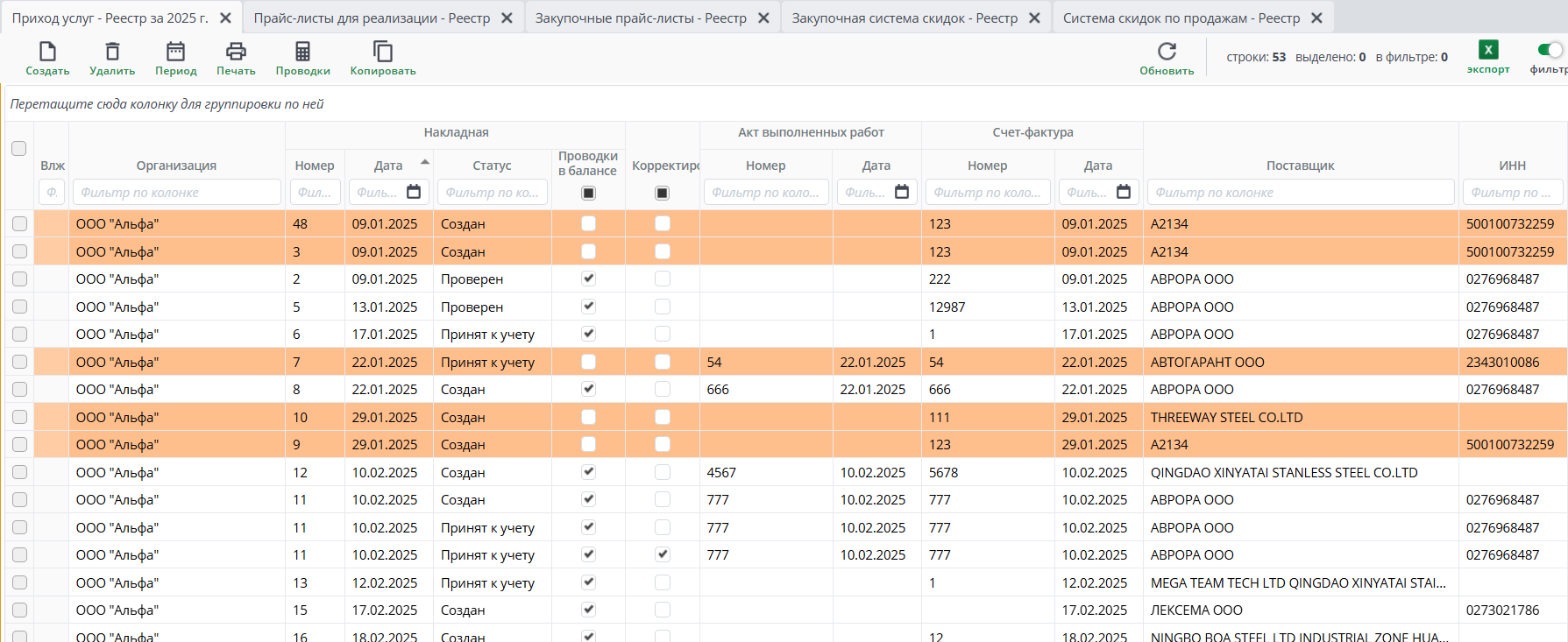Click the Создать new document icon
1568x642 pixels.
pos(47,52)
